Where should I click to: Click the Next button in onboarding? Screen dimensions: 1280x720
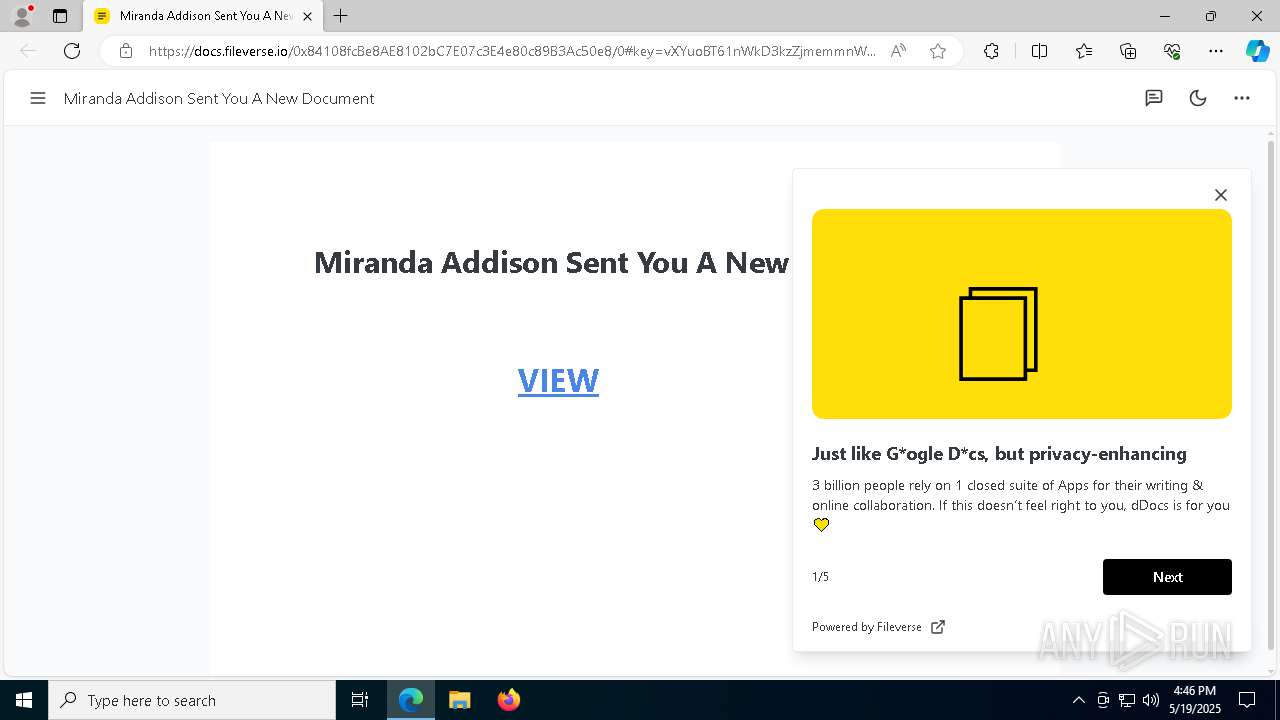(x=1167, y=577)
